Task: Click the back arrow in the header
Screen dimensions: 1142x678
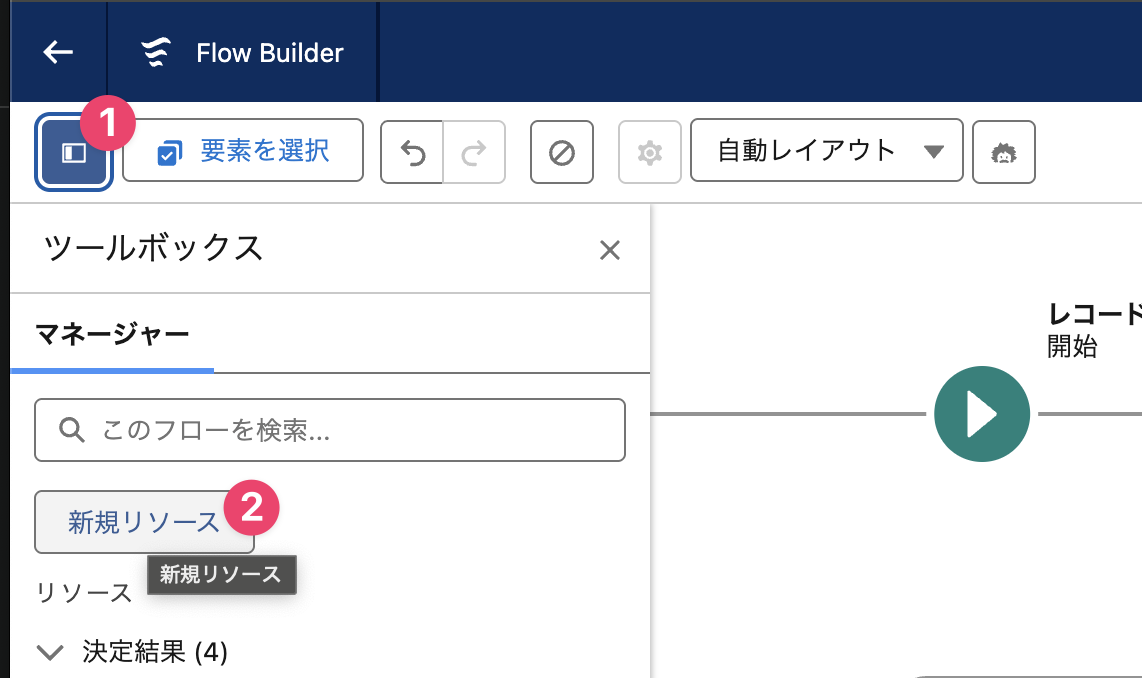Action: point(58,52)
